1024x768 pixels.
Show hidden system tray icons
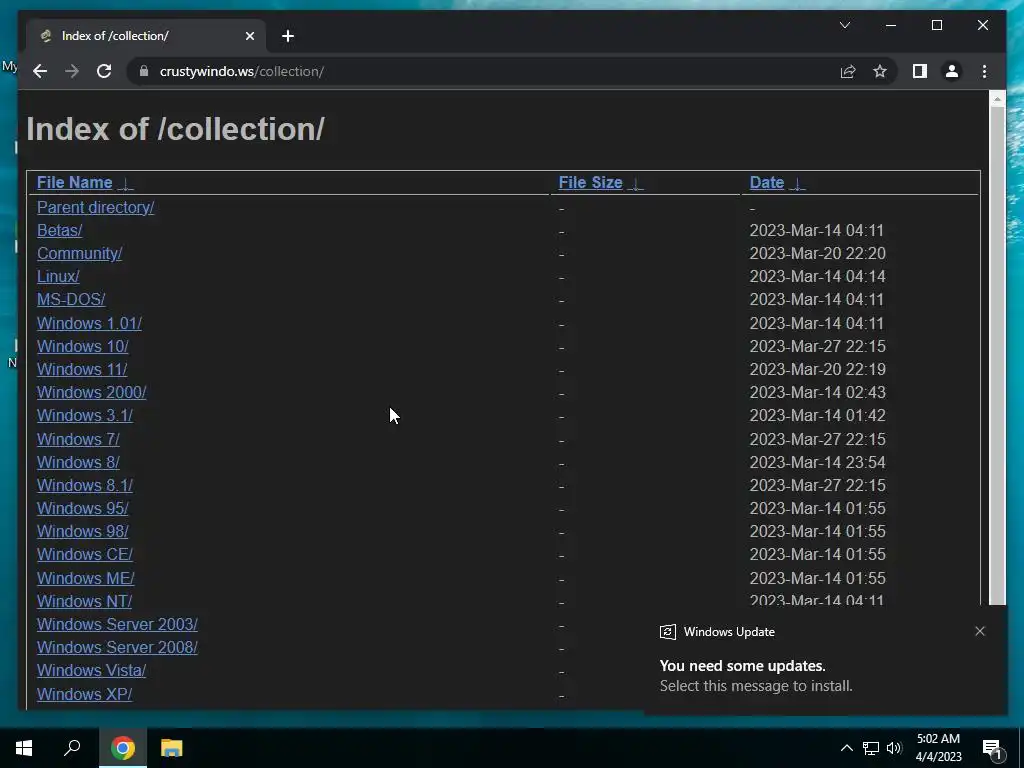click(846, 748)
